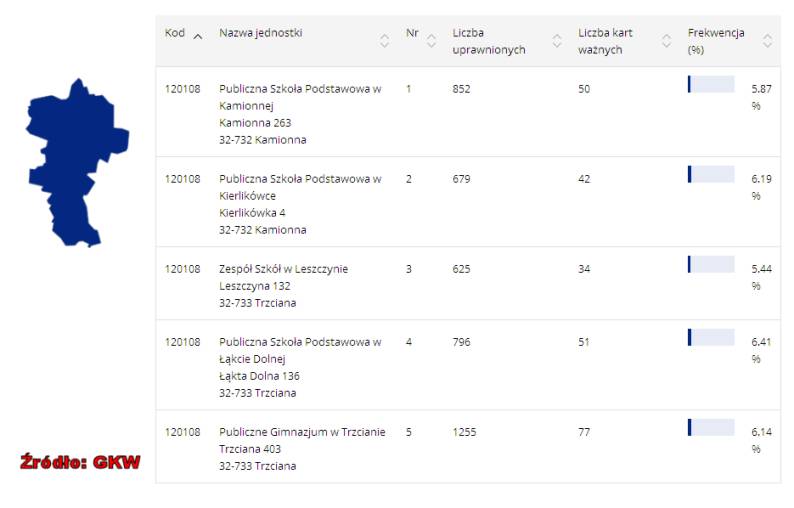Click the 5.87% turnout progress bar
Viewport: 794px width, 508px height.
[x=711, y=84]
